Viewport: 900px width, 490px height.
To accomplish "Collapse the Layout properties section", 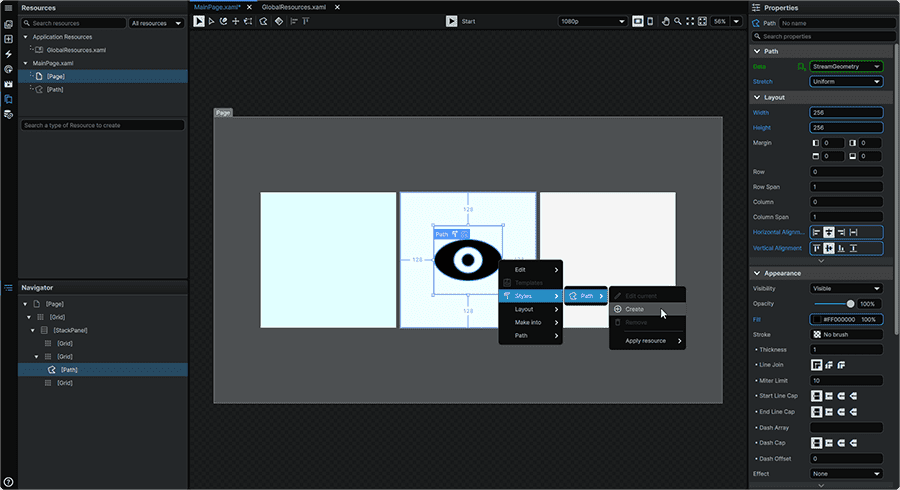I will (x=757, y=98).
